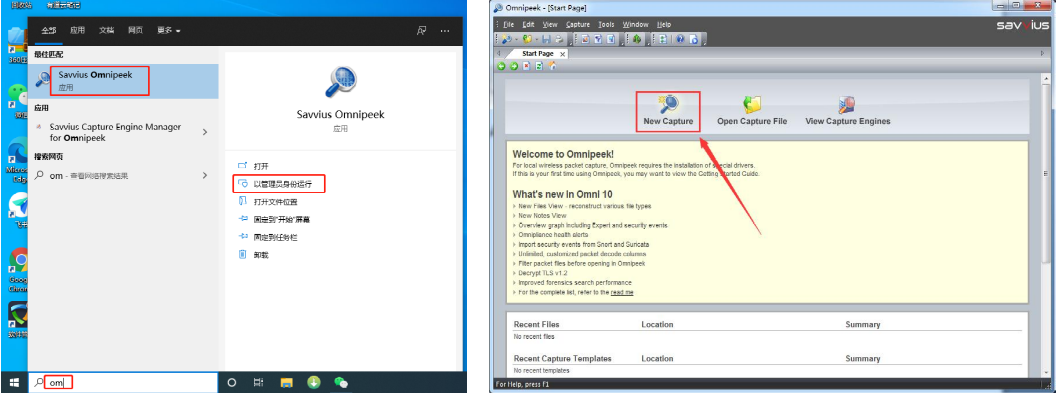
Task: Open the Window menu in Omnipeek
Action: coord(635,24)
